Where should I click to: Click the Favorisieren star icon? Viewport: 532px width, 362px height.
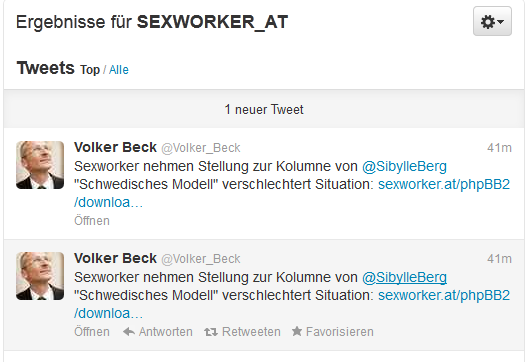(x=297, y=331)
